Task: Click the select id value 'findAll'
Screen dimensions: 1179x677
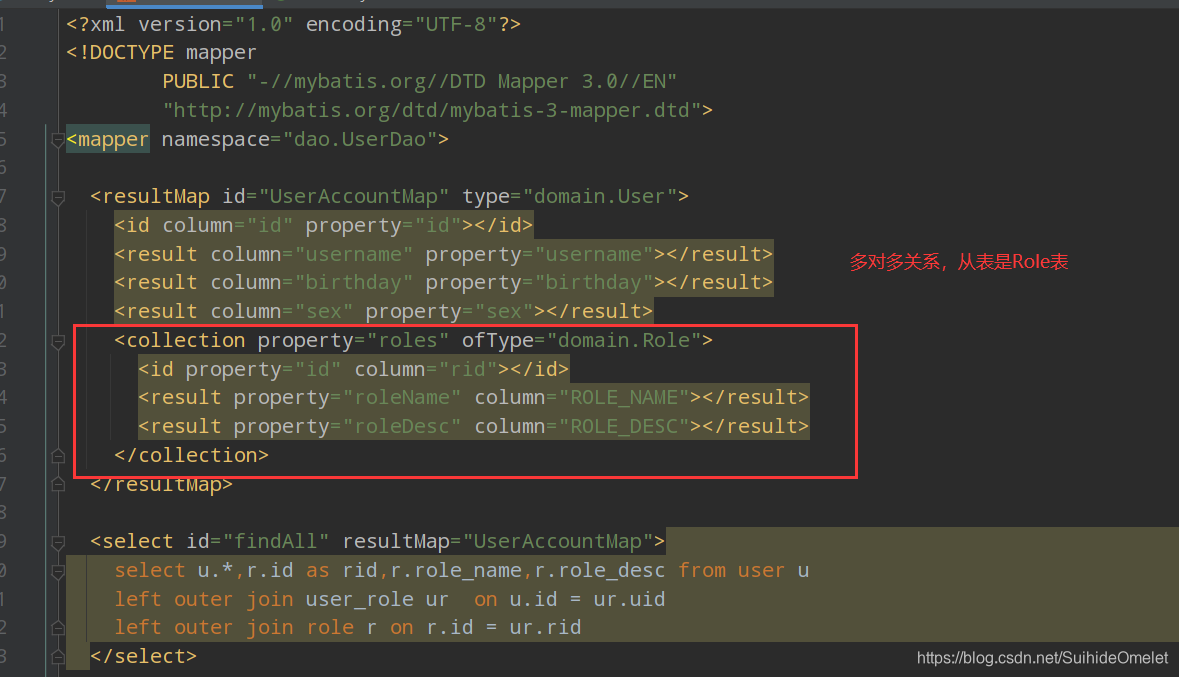Action: tap(276, 542)
